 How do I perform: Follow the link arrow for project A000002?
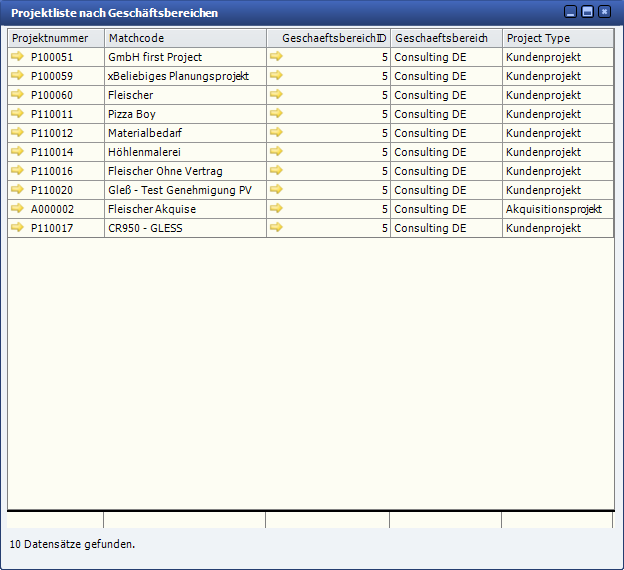click(x=17, y=209)
